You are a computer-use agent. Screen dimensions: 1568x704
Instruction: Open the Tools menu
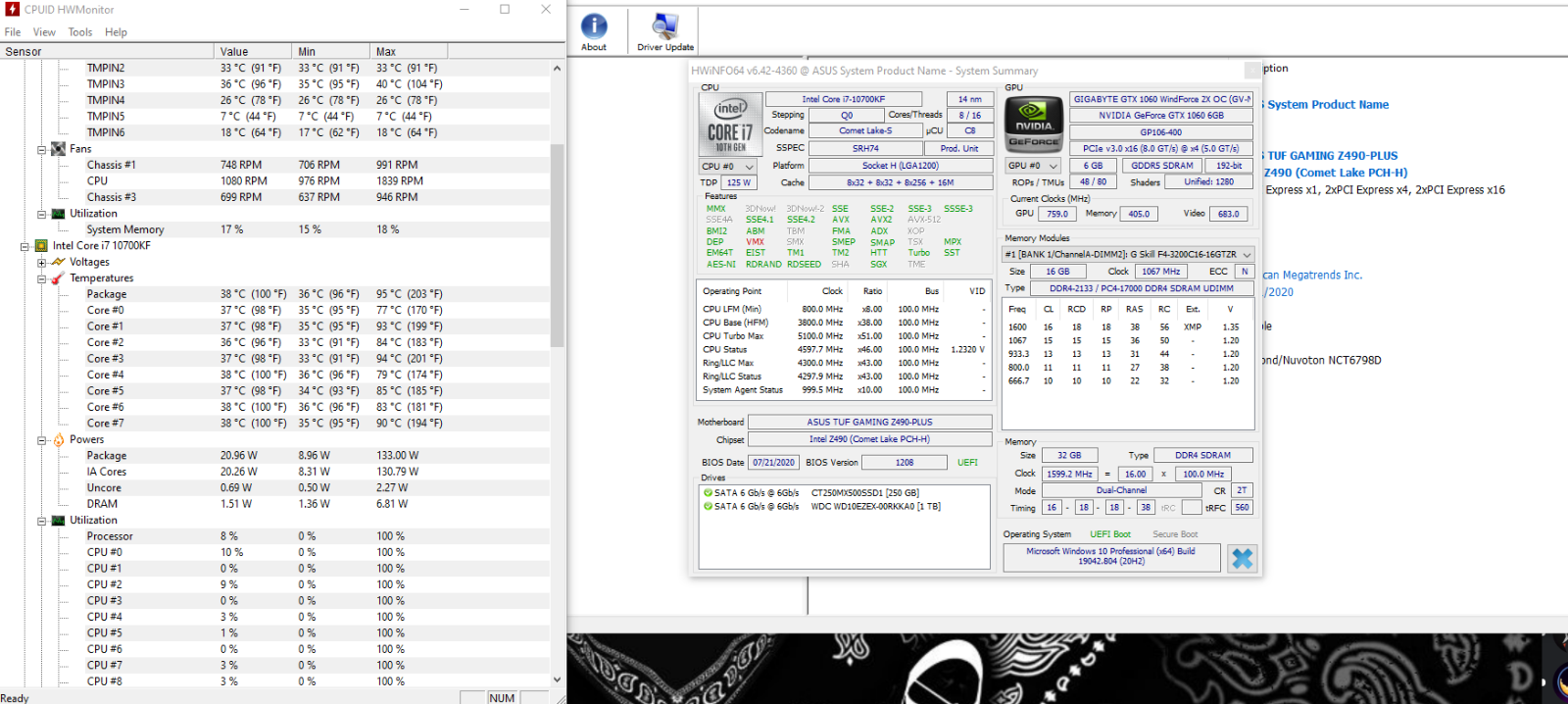[x=80, y=32]
